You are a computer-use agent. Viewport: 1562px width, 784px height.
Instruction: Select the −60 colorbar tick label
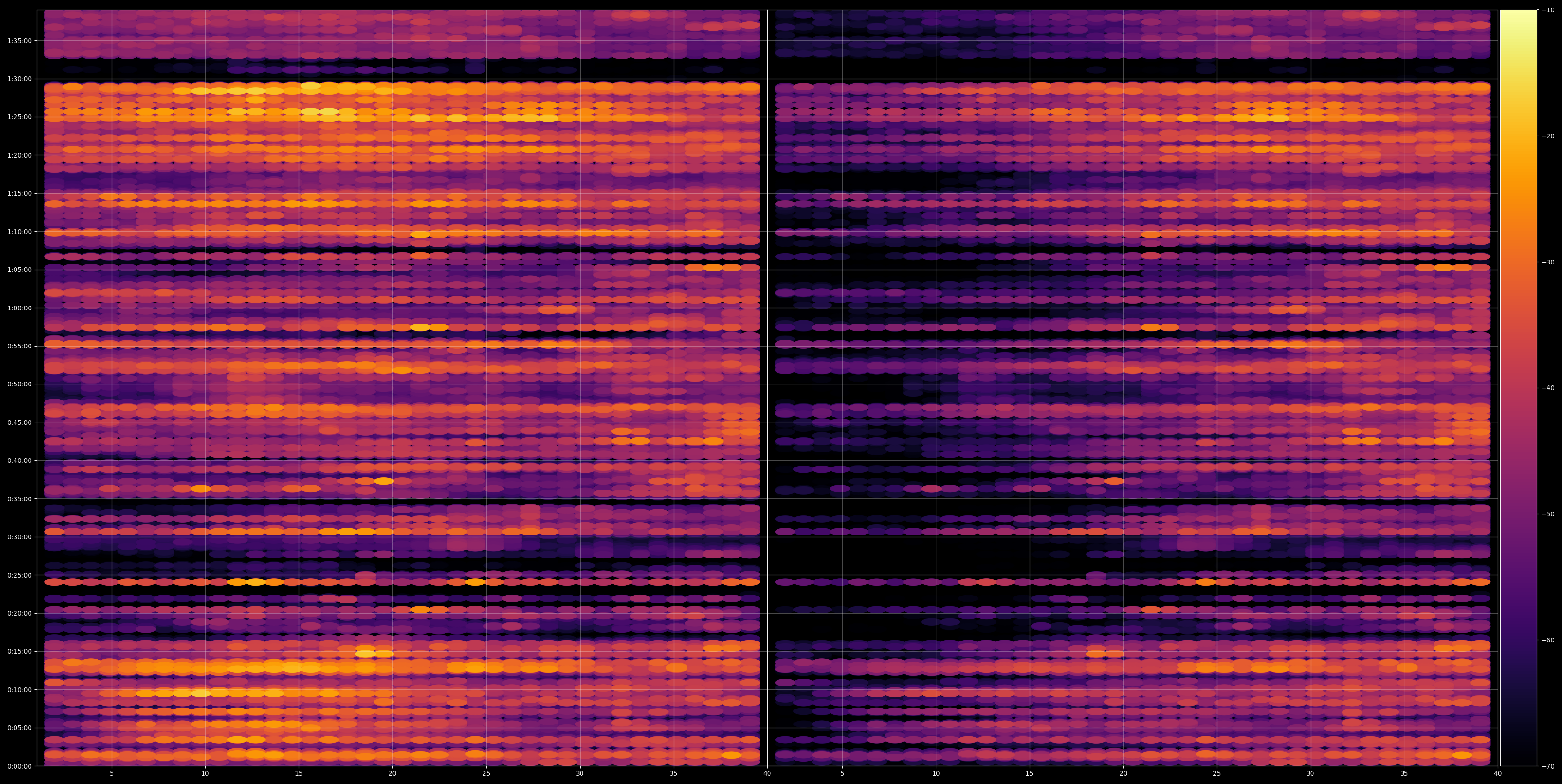click(1548, 640)
